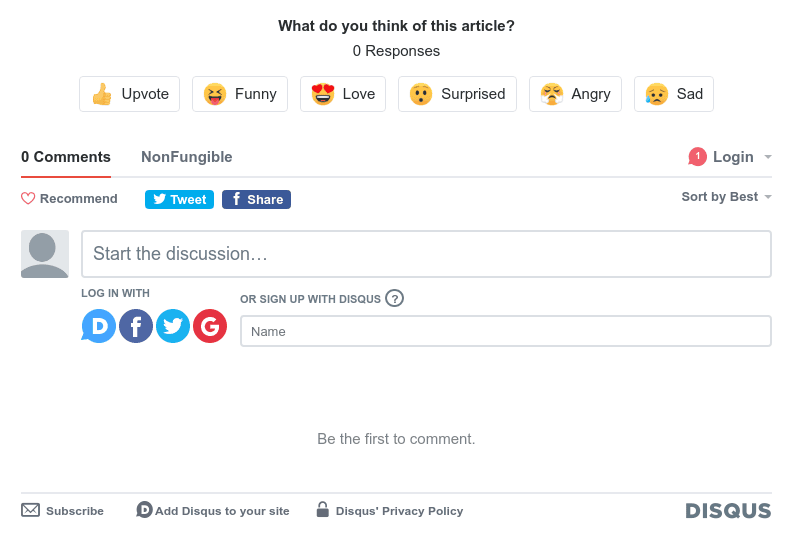Click the user avatar placeholder

[45, 254]
